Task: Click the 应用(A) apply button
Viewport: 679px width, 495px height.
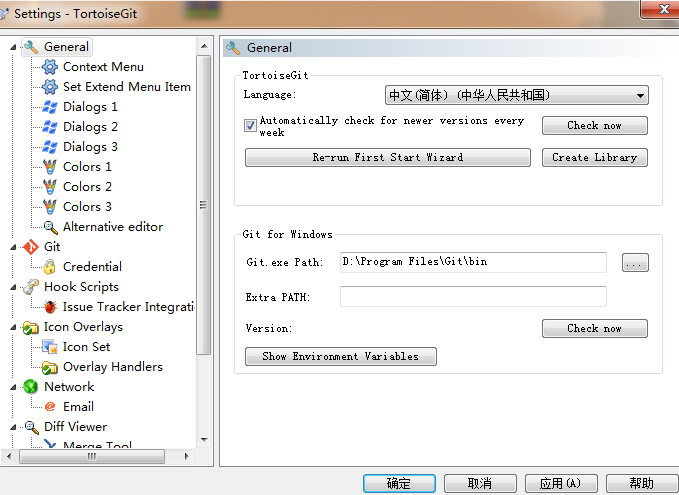Action: pyautogui.click(x=561, y=483)
